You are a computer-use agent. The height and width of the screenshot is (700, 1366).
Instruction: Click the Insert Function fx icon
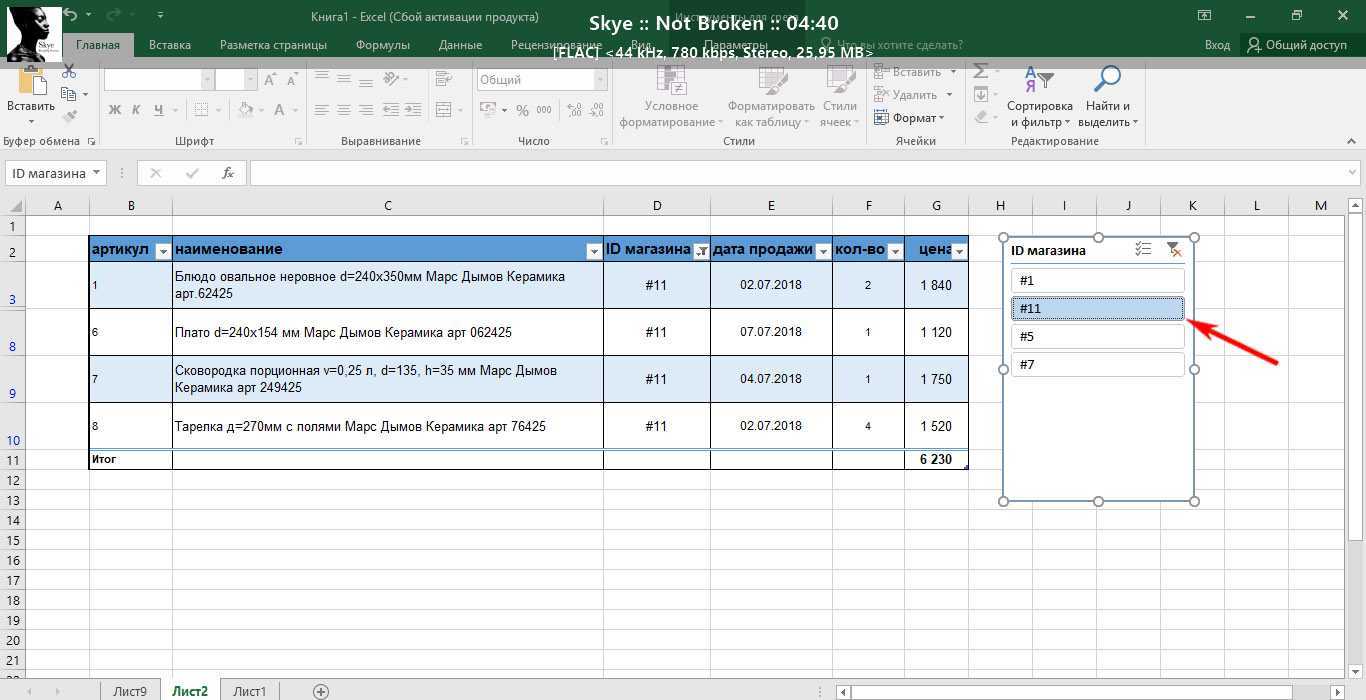[x=228, y=173]
